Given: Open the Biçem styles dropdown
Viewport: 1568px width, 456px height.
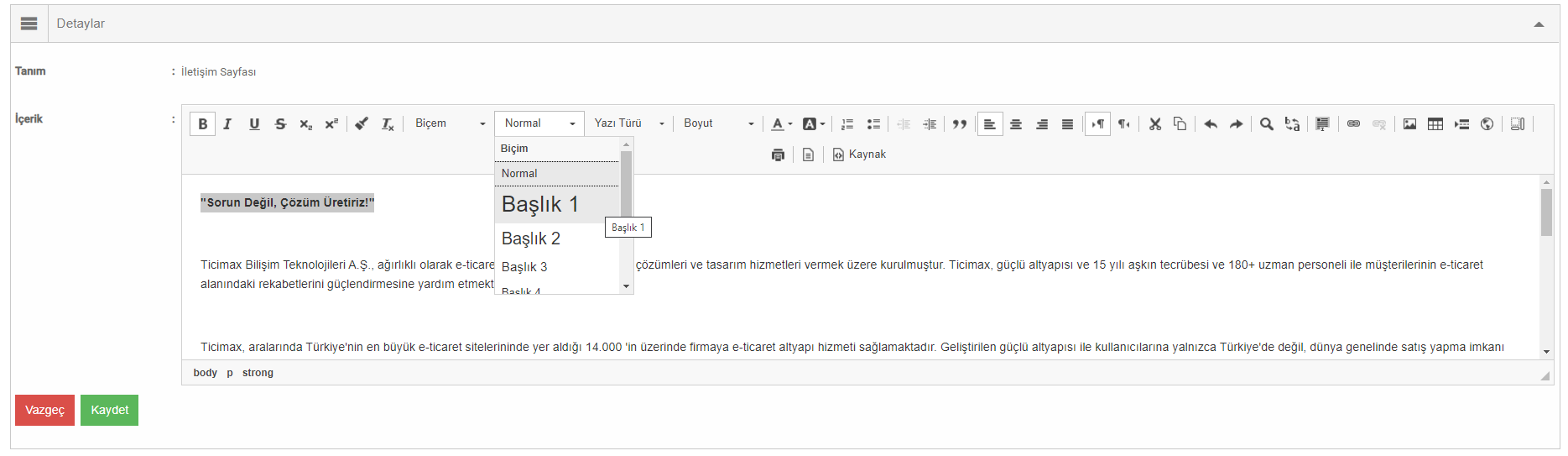Looking at the screenshot, I should (449, 123).
